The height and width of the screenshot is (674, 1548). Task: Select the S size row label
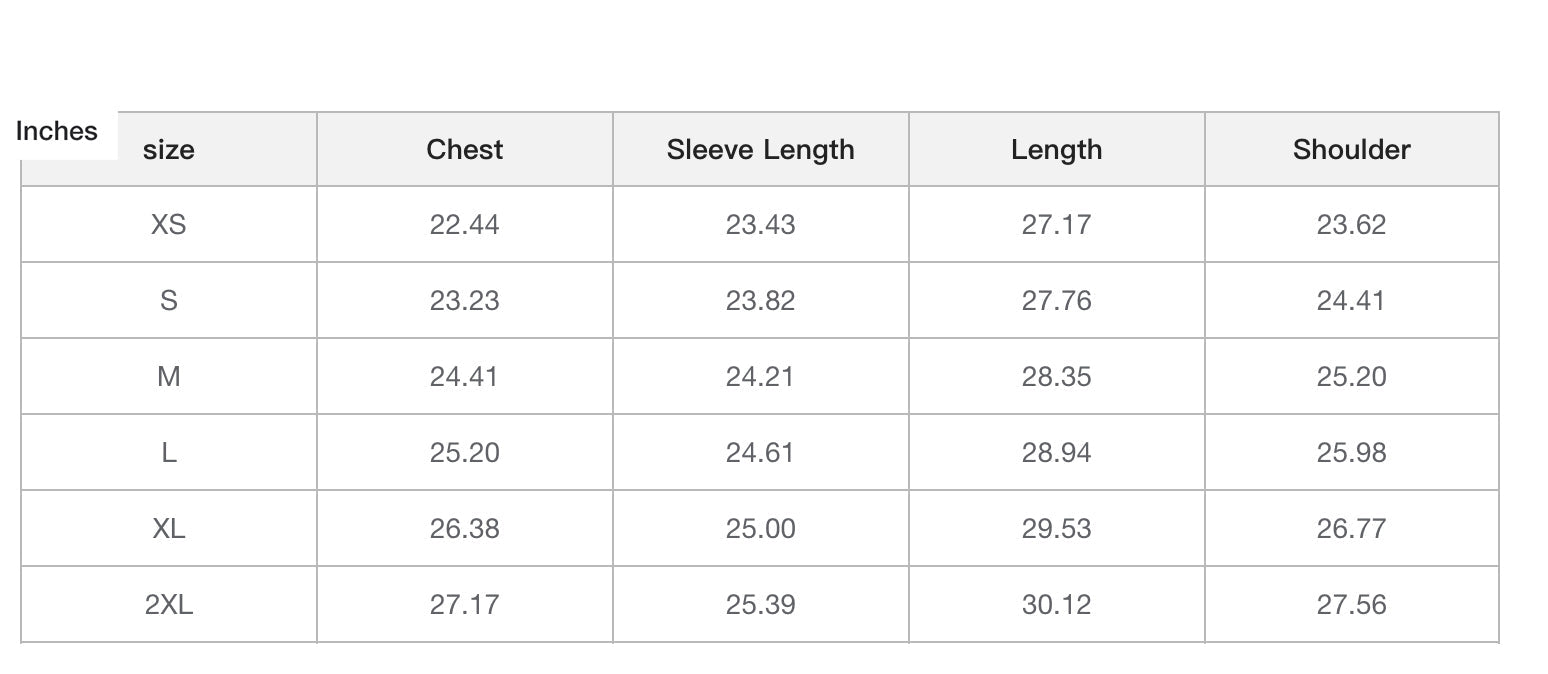(x=168, y=300)
